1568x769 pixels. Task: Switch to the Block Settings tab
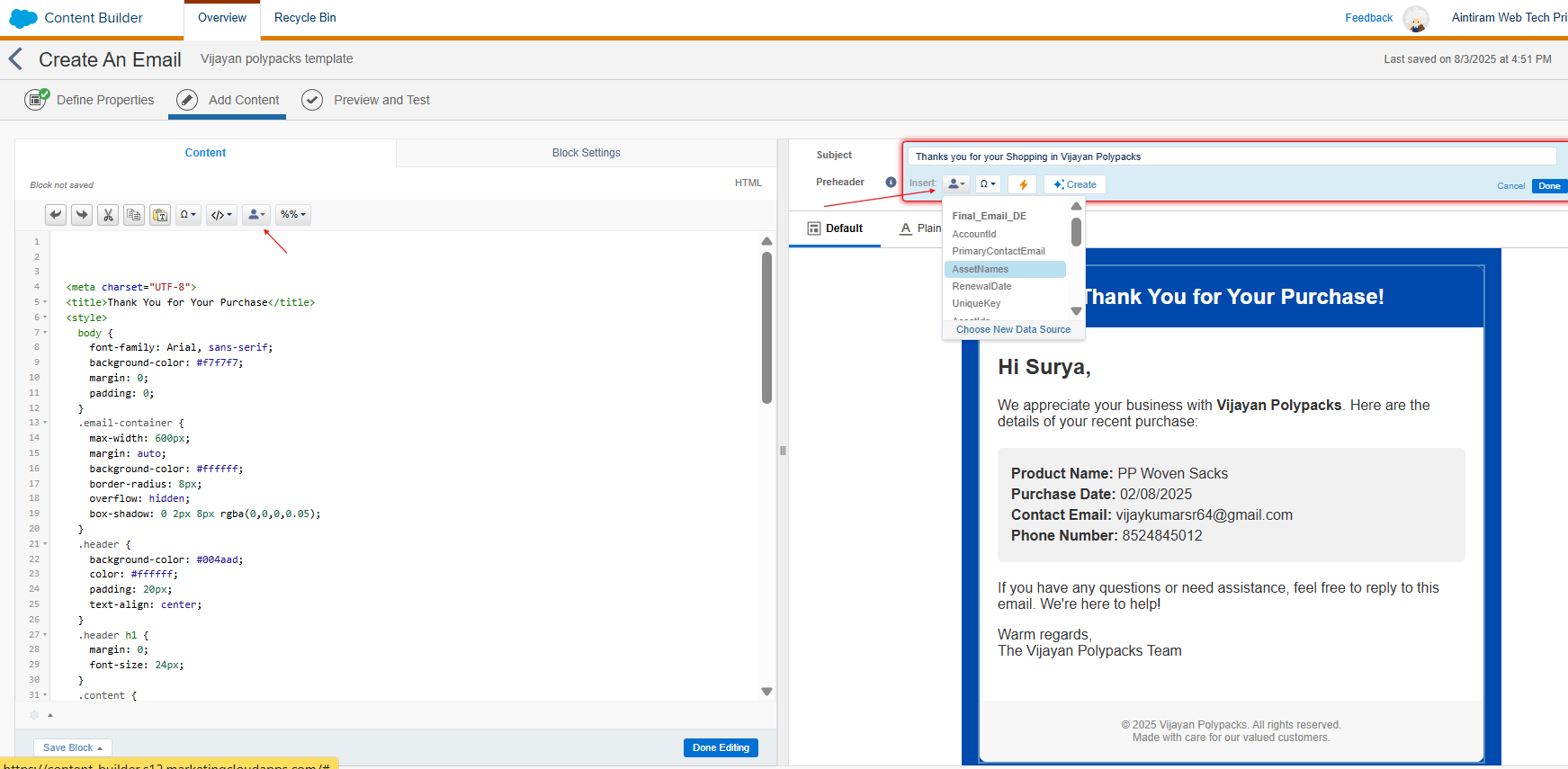pos(586,153)
